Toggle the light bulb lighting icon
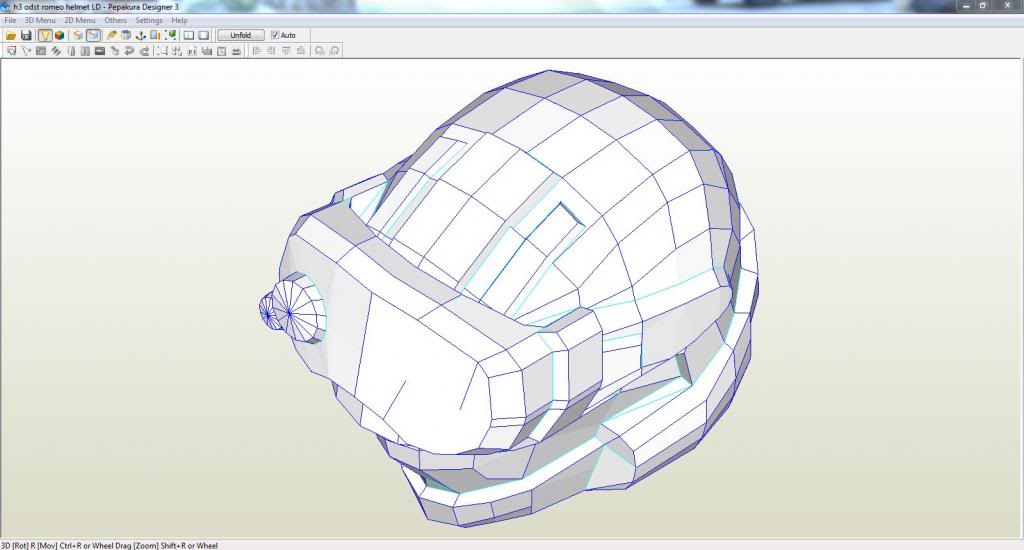 [44, 35]
